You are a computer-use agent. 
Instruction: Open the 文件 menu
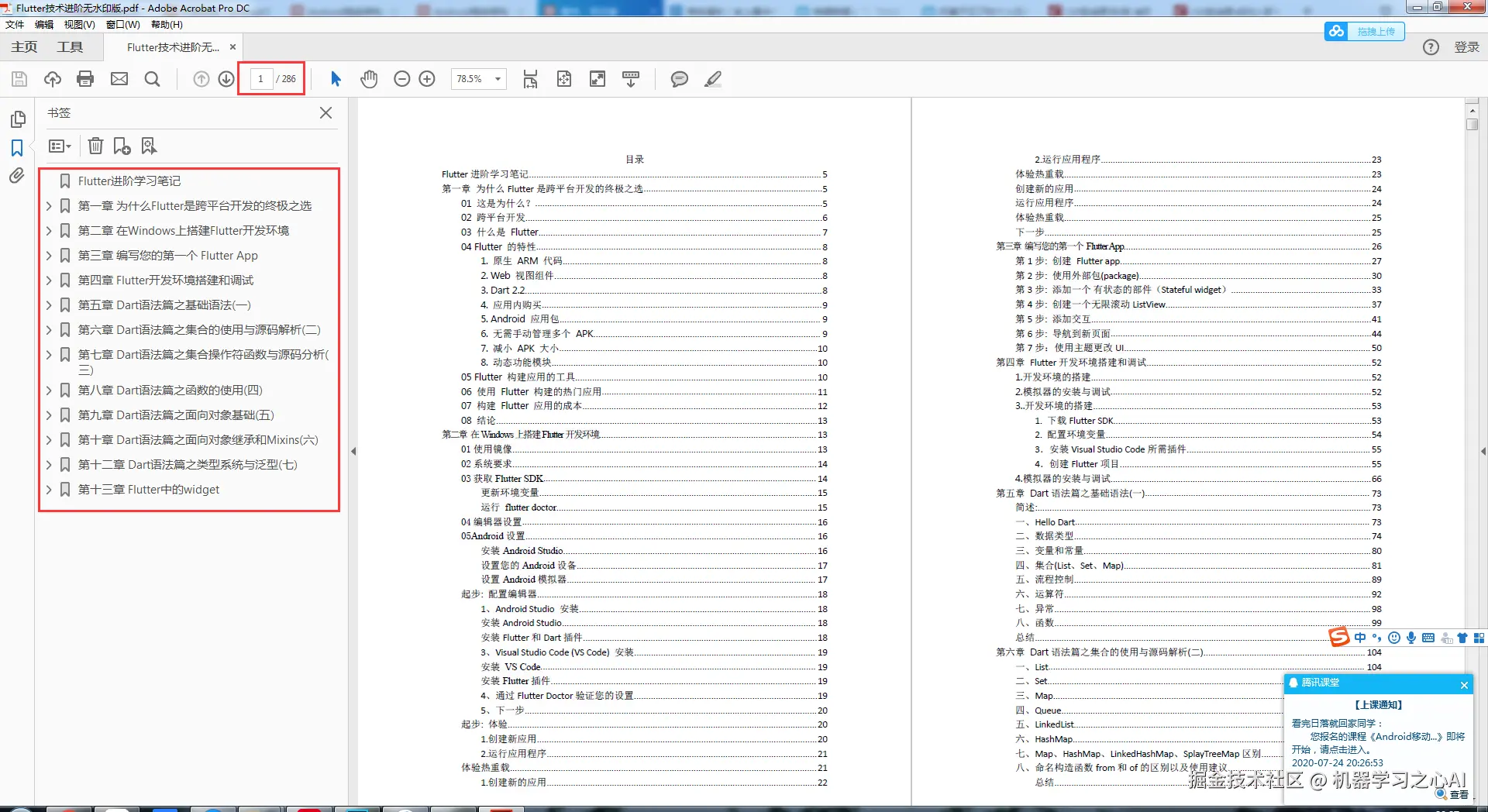(15, 25)
